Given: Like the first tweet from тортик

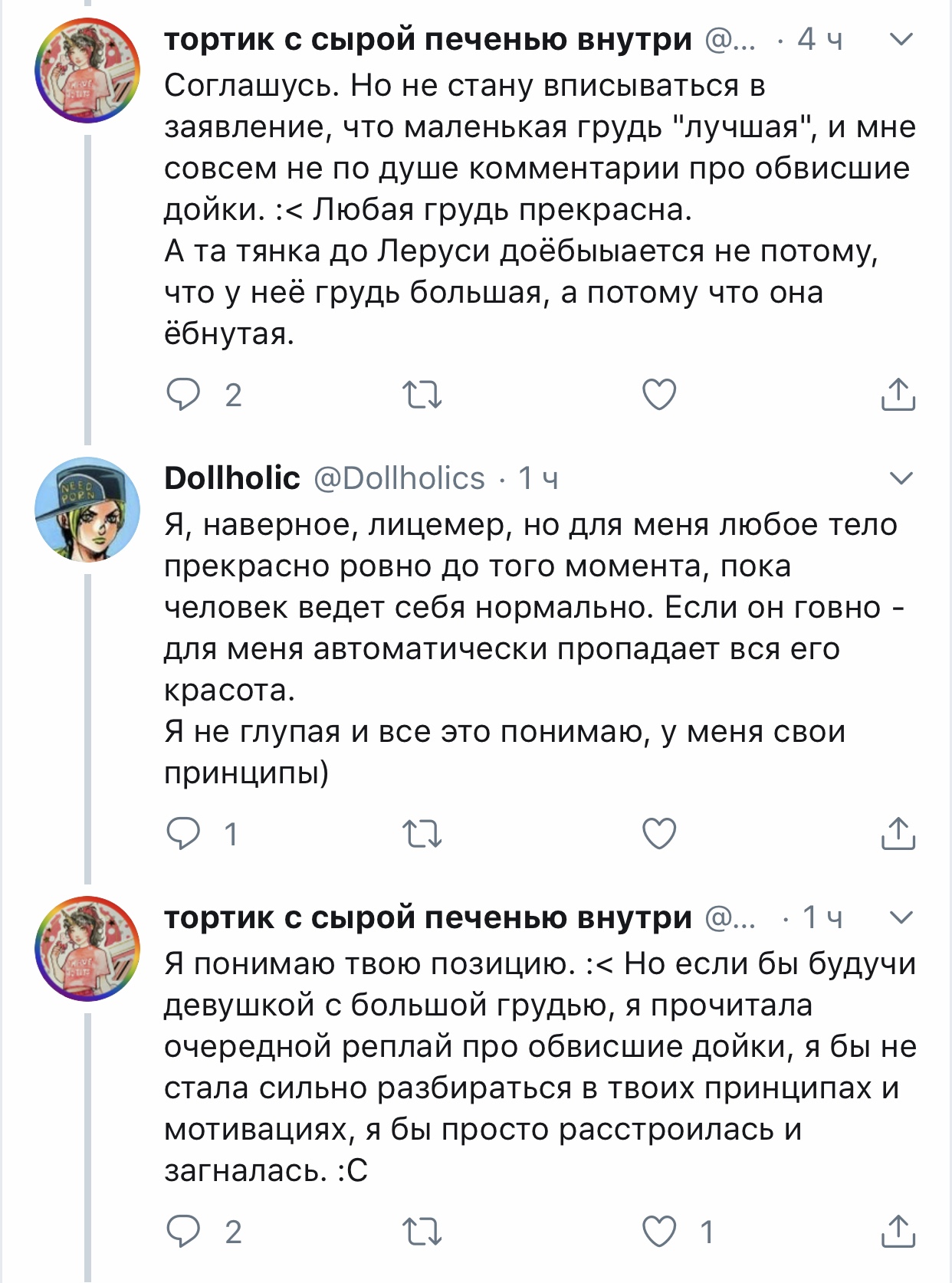Looking at the screenshot, I should 659,395.
